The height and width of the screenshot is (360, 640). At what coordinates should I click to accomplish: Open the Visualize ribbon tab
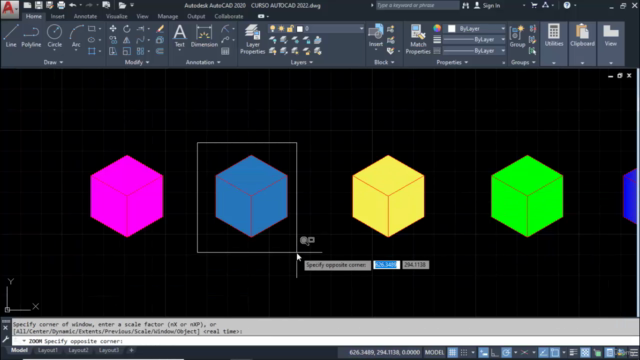pyautogui.click(x=116, y=16)
